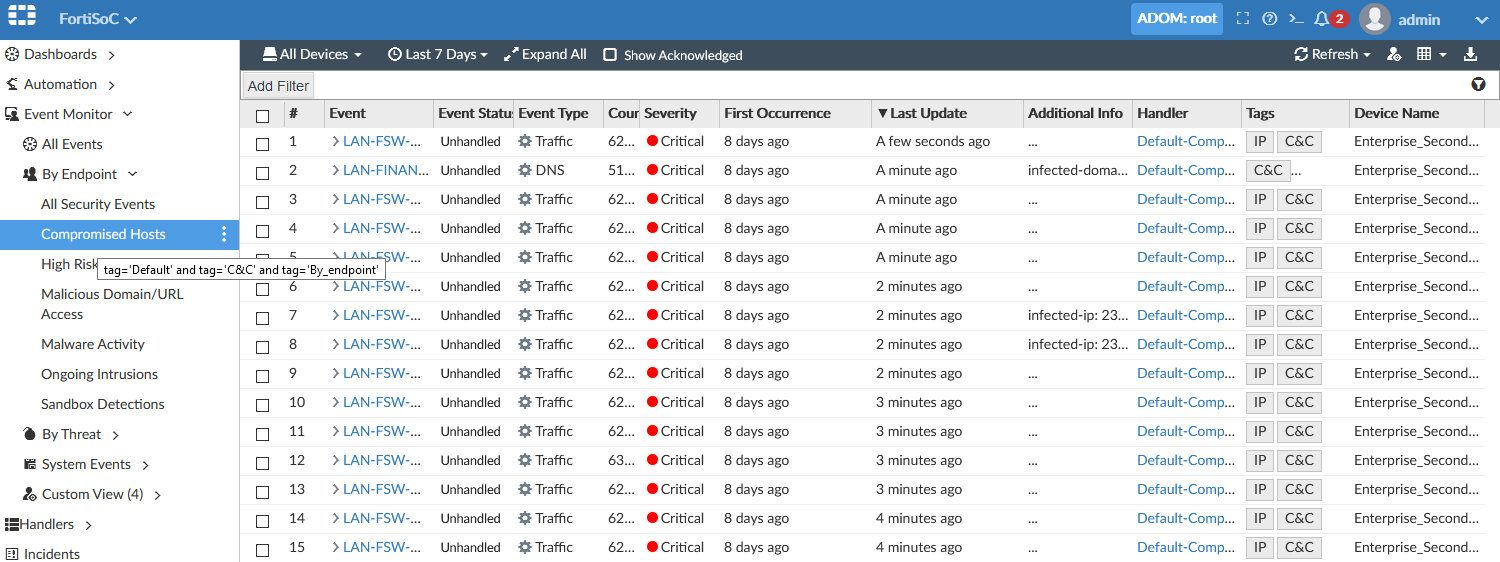Tick the select-all checkbox in table header
The width and height of the screenshot is (1500, 562).
pos(263,115)
